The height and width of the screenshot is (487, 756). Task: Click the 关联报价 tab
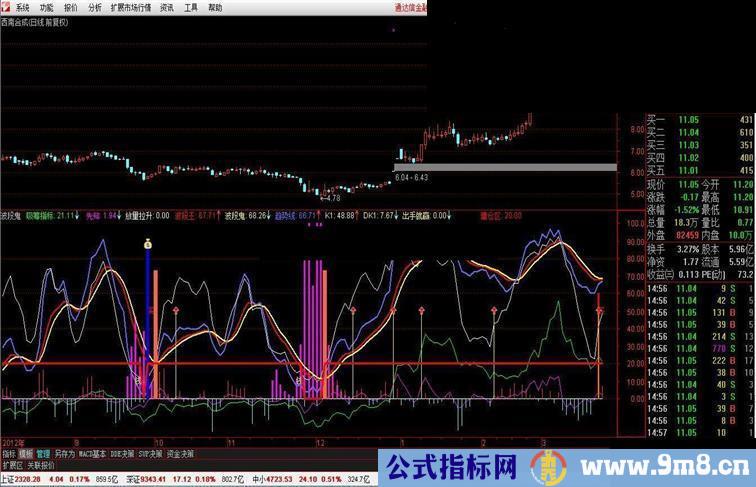click(x=41, y=465)
